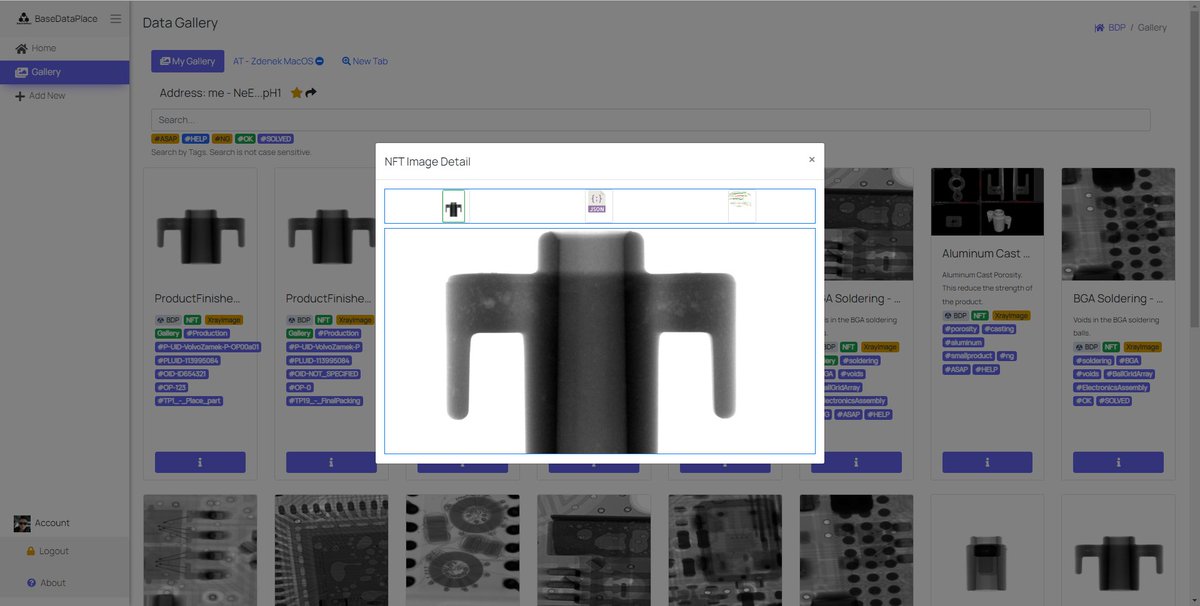The width and height of the screenshot is (1200, 606).
Task: Click Gallery breadcrumb text
Action: 1152,28
